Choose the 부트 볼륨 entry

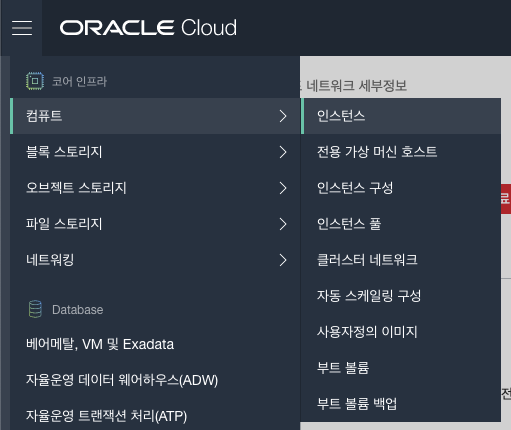(401, 368)
